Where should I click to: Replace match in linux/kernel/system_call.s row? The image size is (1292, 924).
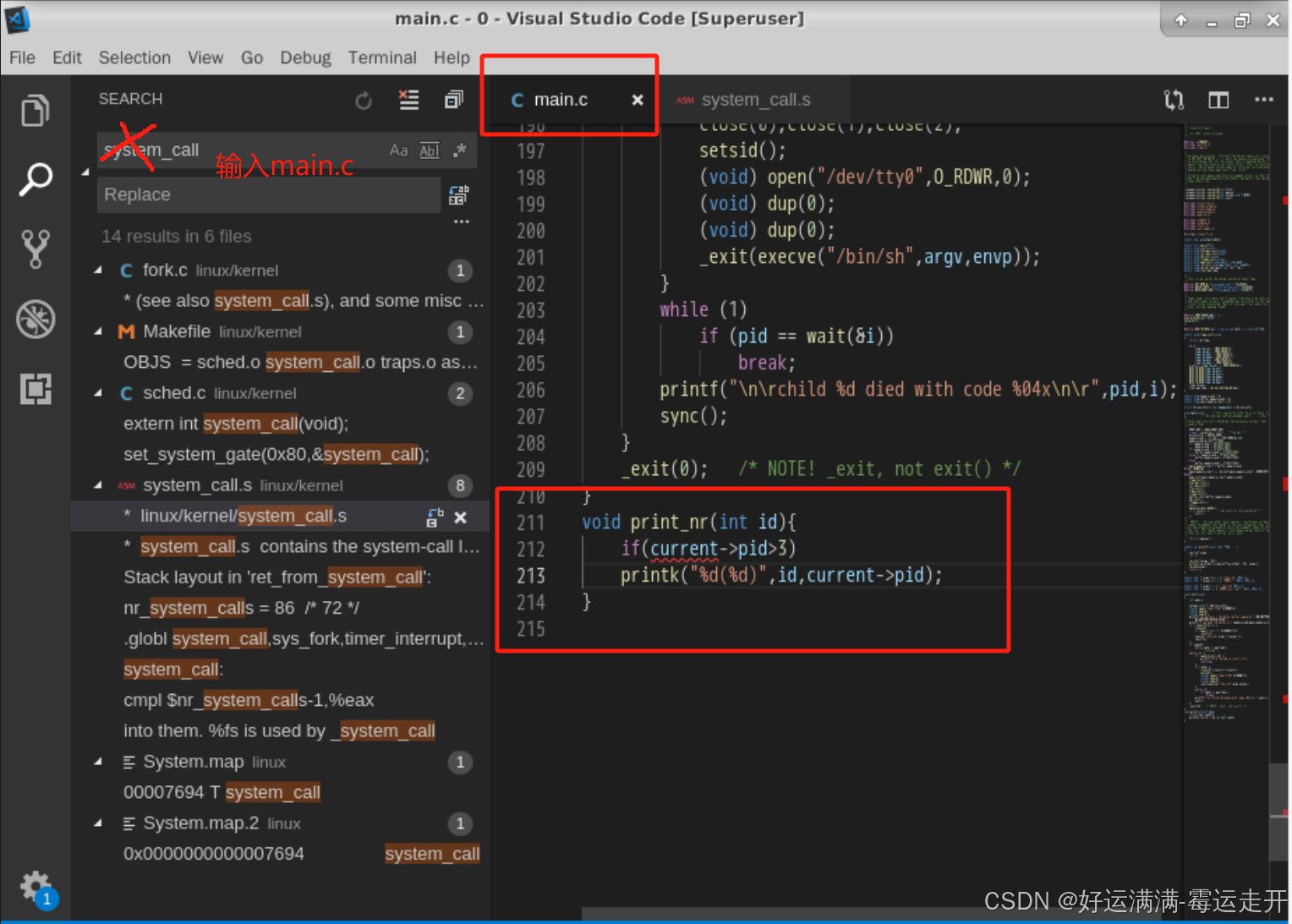point(435,517)
